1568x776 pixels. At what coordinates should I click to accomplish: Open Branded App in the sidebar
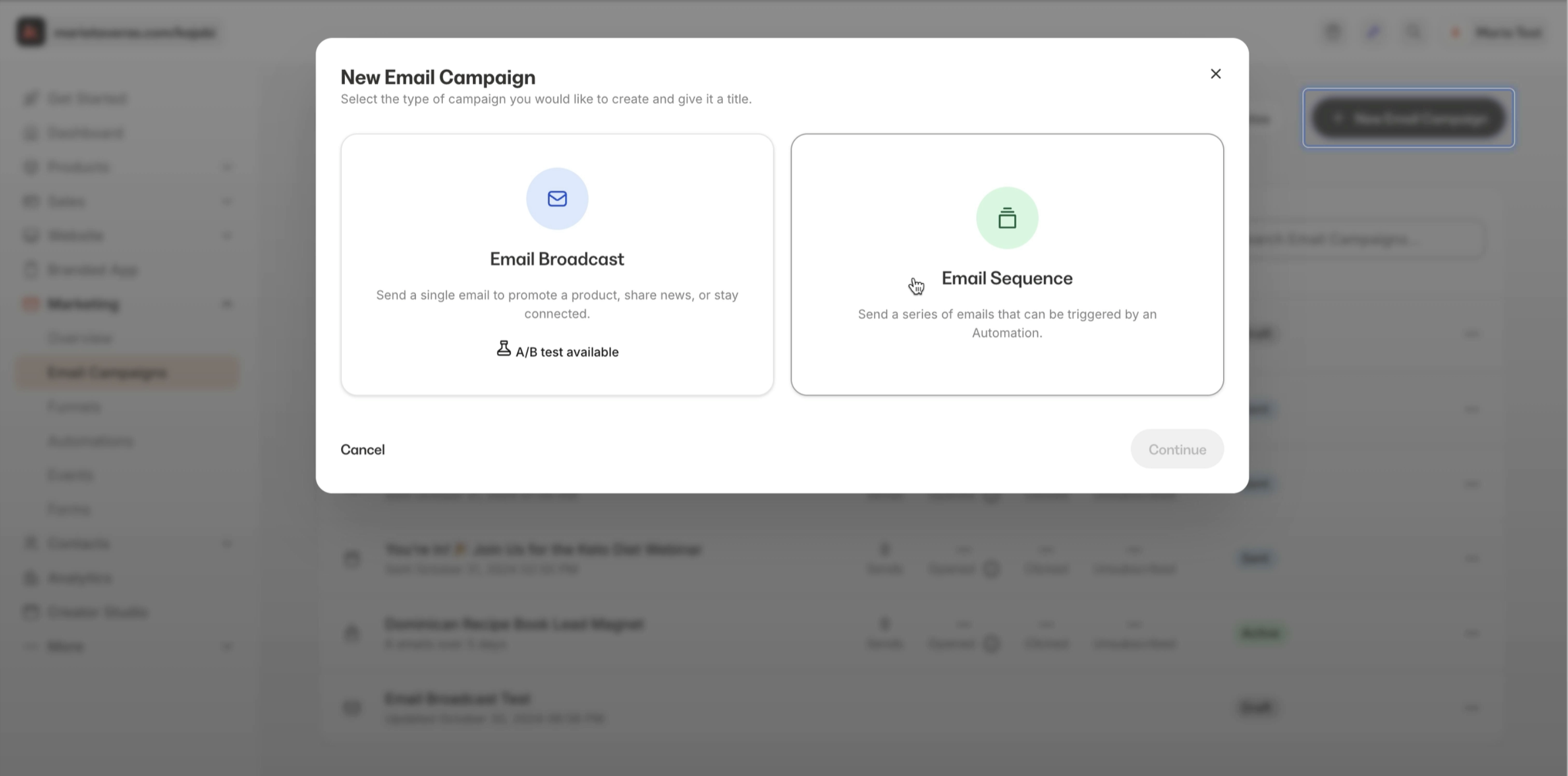(x=92, y=270)
